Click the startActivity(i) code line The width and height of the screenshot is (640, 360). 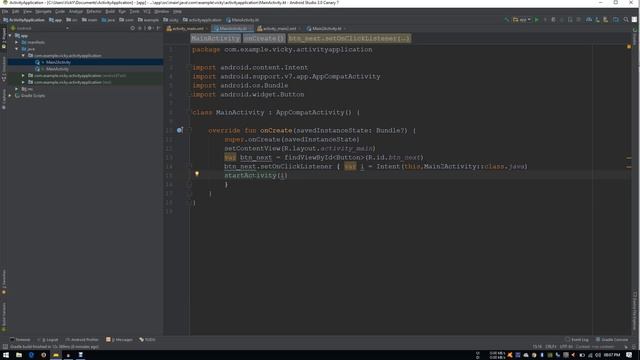[256, 176]
